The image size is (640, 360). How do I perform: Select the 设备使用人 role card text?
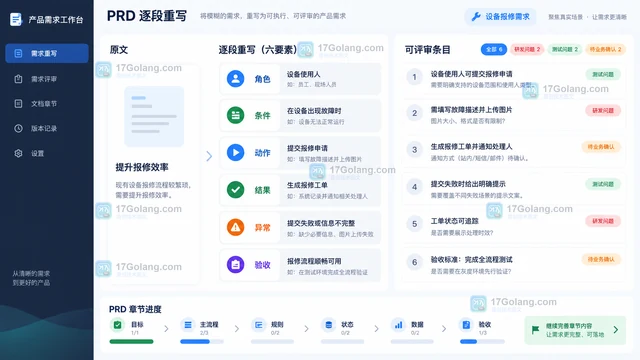tap(303, 74)
